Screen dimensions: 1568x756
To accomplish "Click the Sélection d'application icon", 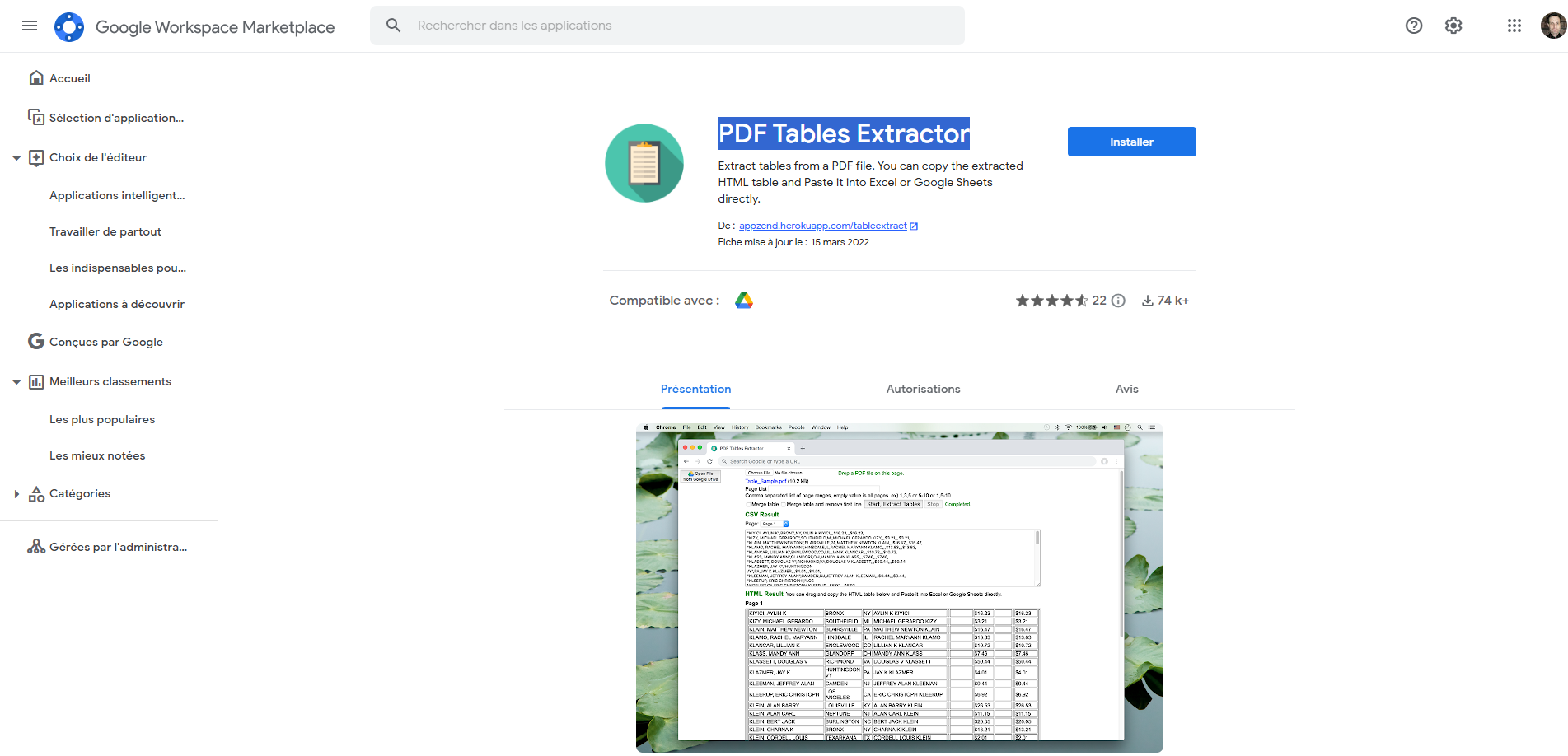I will pyautogui.click(x=36, y=118).
